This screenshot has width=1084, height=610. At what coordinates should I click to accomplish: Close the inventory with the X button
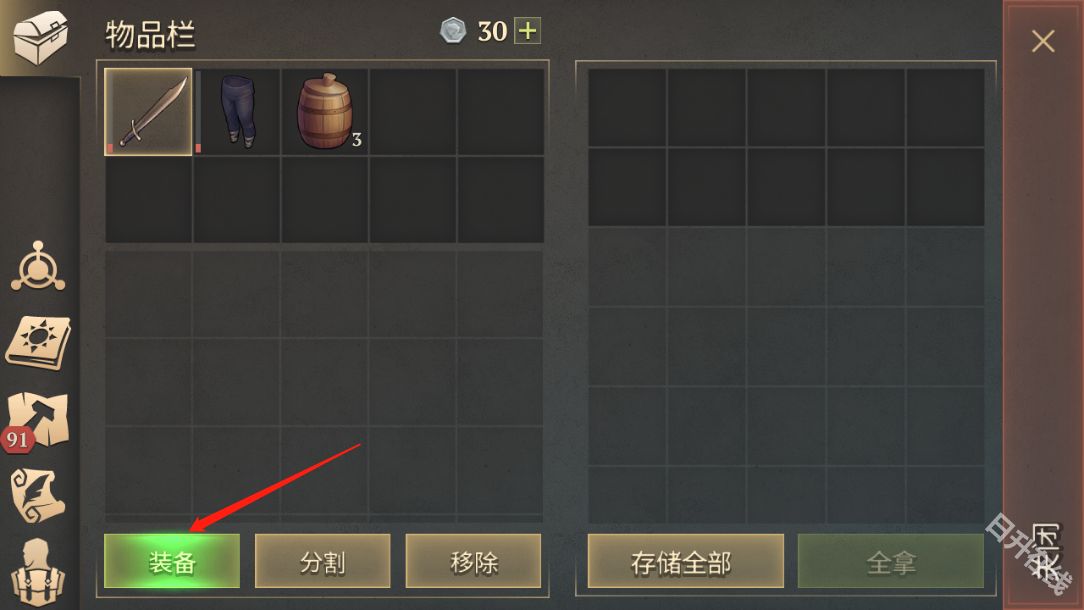pyautogui.click(x=1043, y=41)
